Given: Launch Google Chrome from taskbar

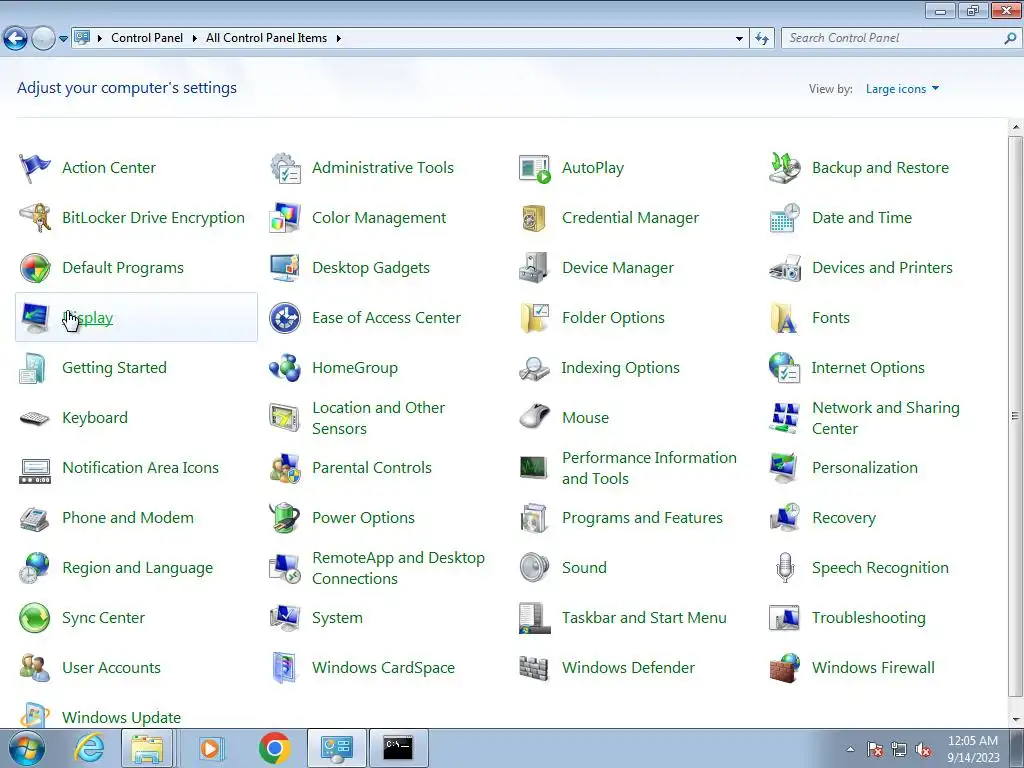Looking at the screenshot, I should pos(274,748).
